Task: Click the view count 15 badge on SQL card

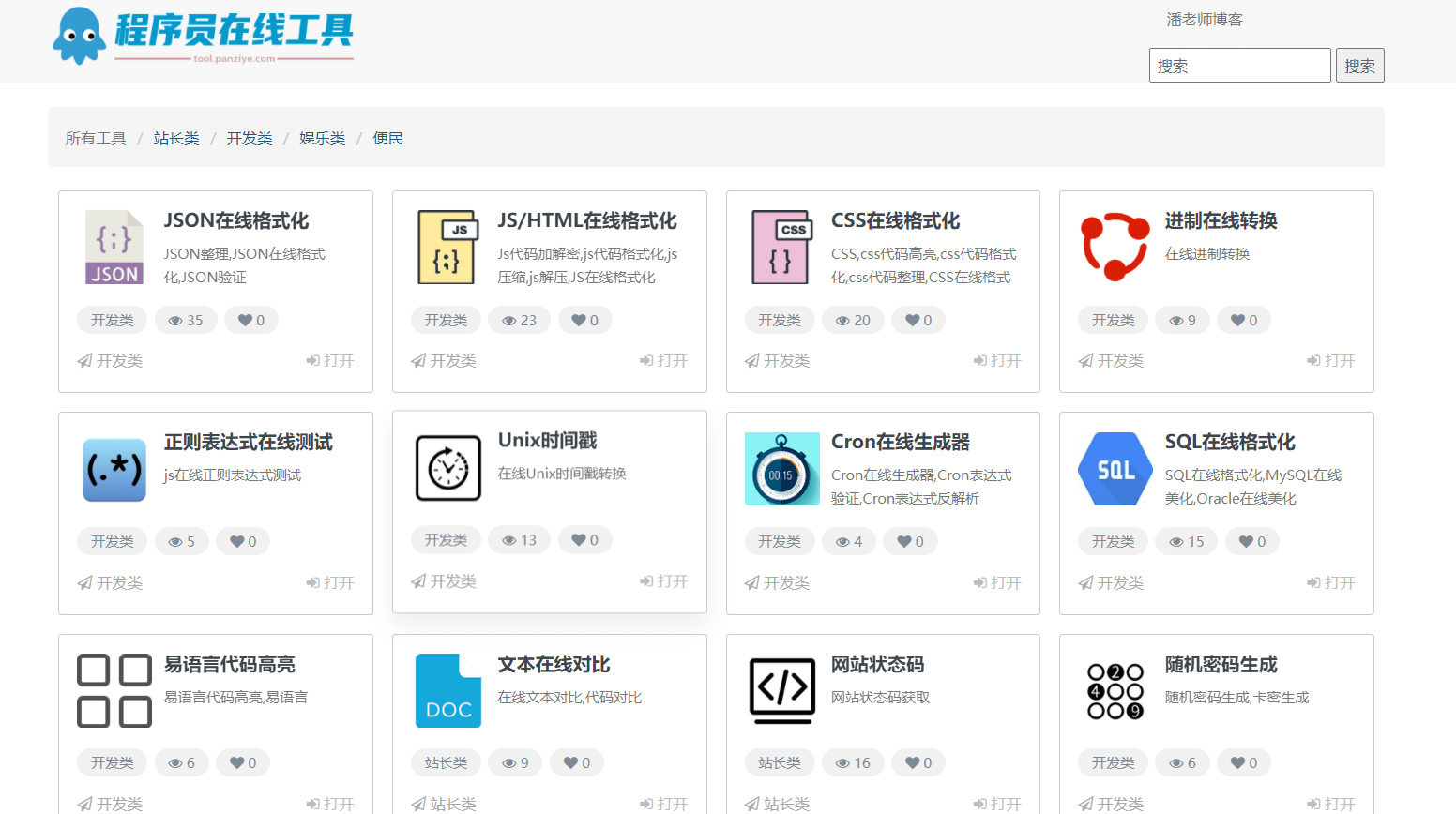Action: coord(1187,541)
